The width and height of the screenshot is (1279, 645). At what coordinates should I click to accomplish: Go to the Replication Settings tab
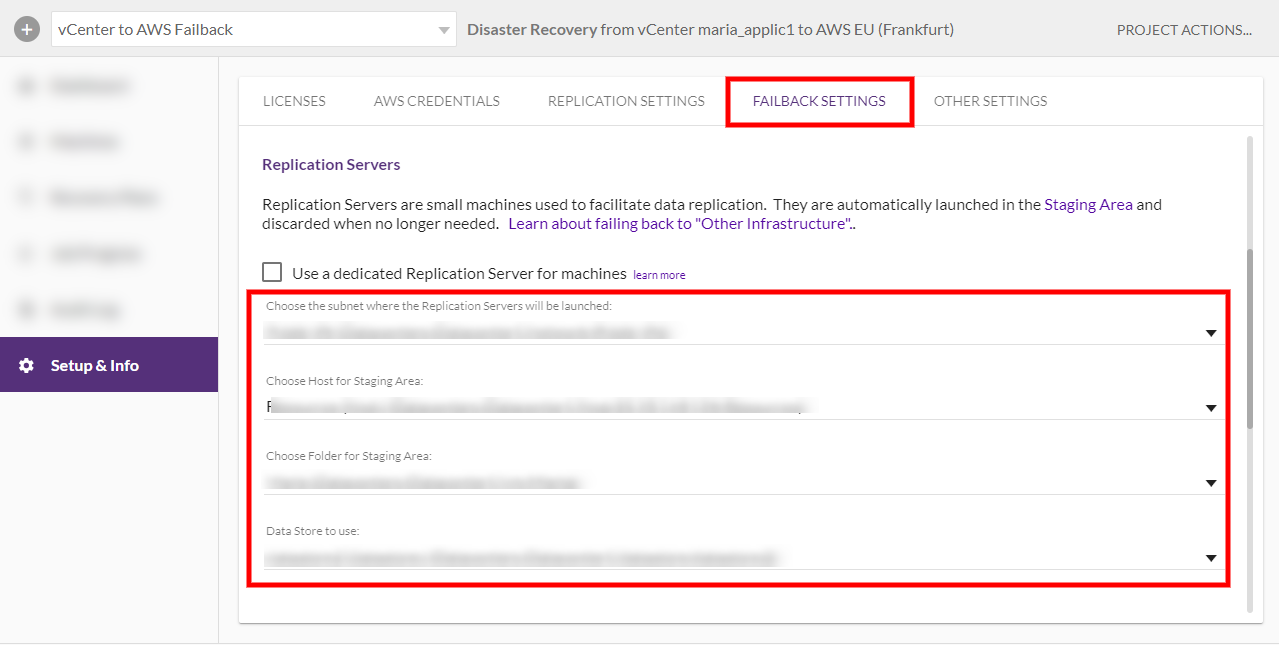click(626, 101)
